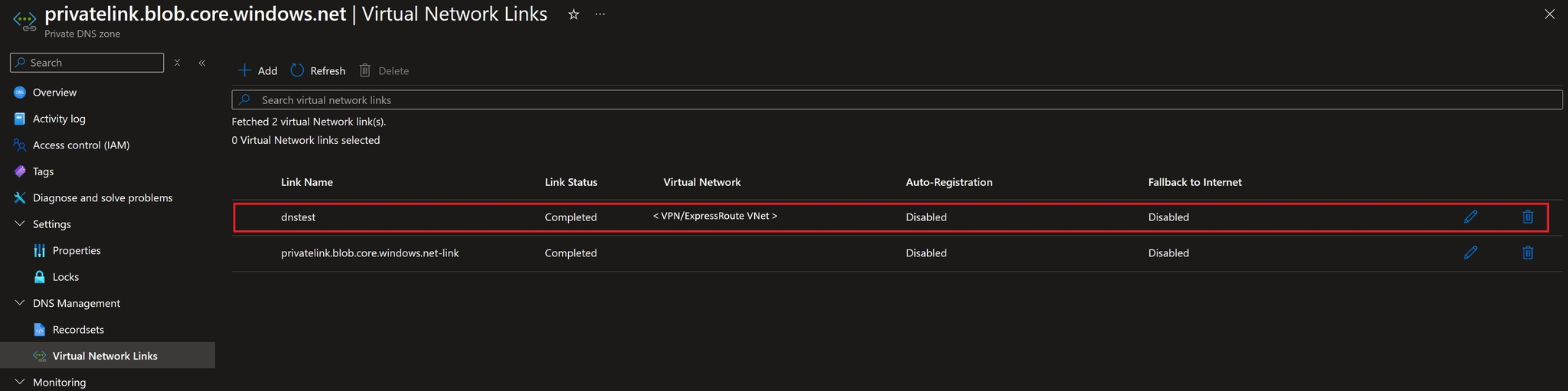Favorite this page with the star icon
Screen dimensions: 1568x391
click(573, 15)
